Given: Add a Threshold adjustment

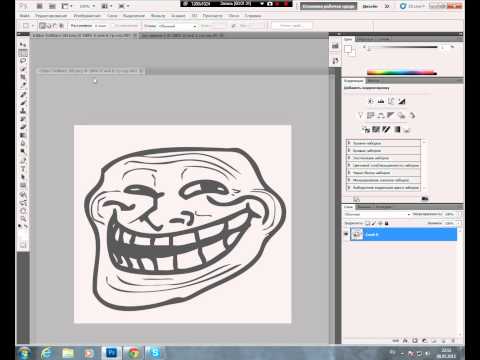Looking at the screenshot, I should (386, 129).
